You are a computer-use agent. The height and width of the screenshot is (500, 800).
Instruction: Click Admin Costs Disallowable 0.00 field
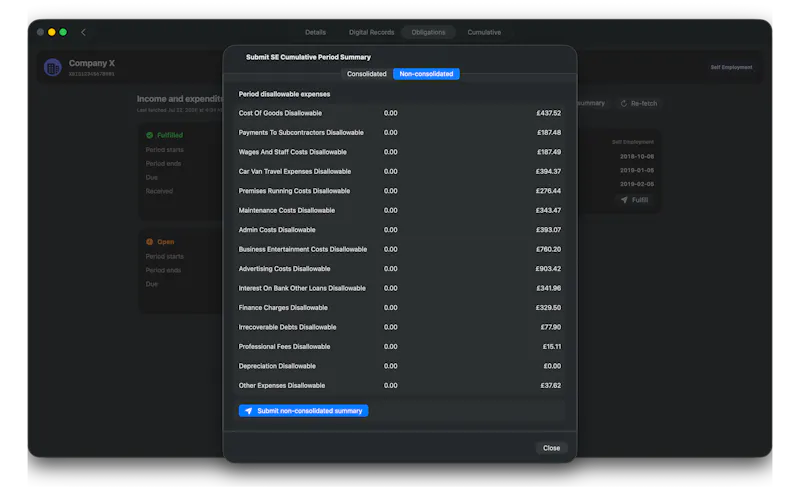390,230
